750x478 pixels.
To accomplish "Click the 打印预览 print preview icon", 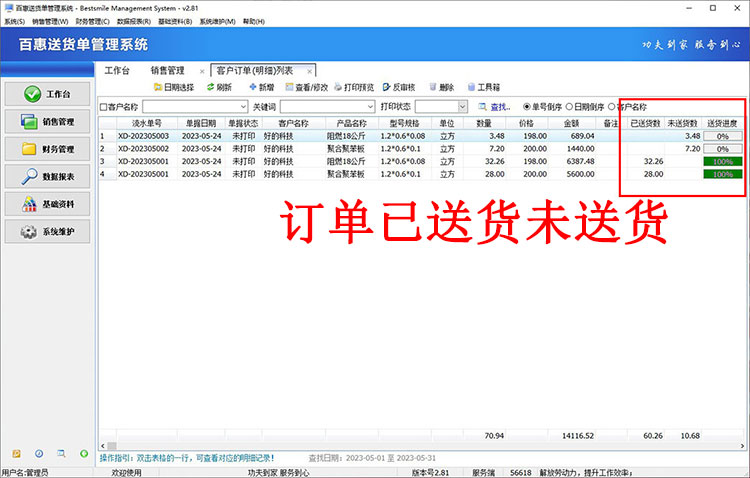I will [x=340, y=87].
